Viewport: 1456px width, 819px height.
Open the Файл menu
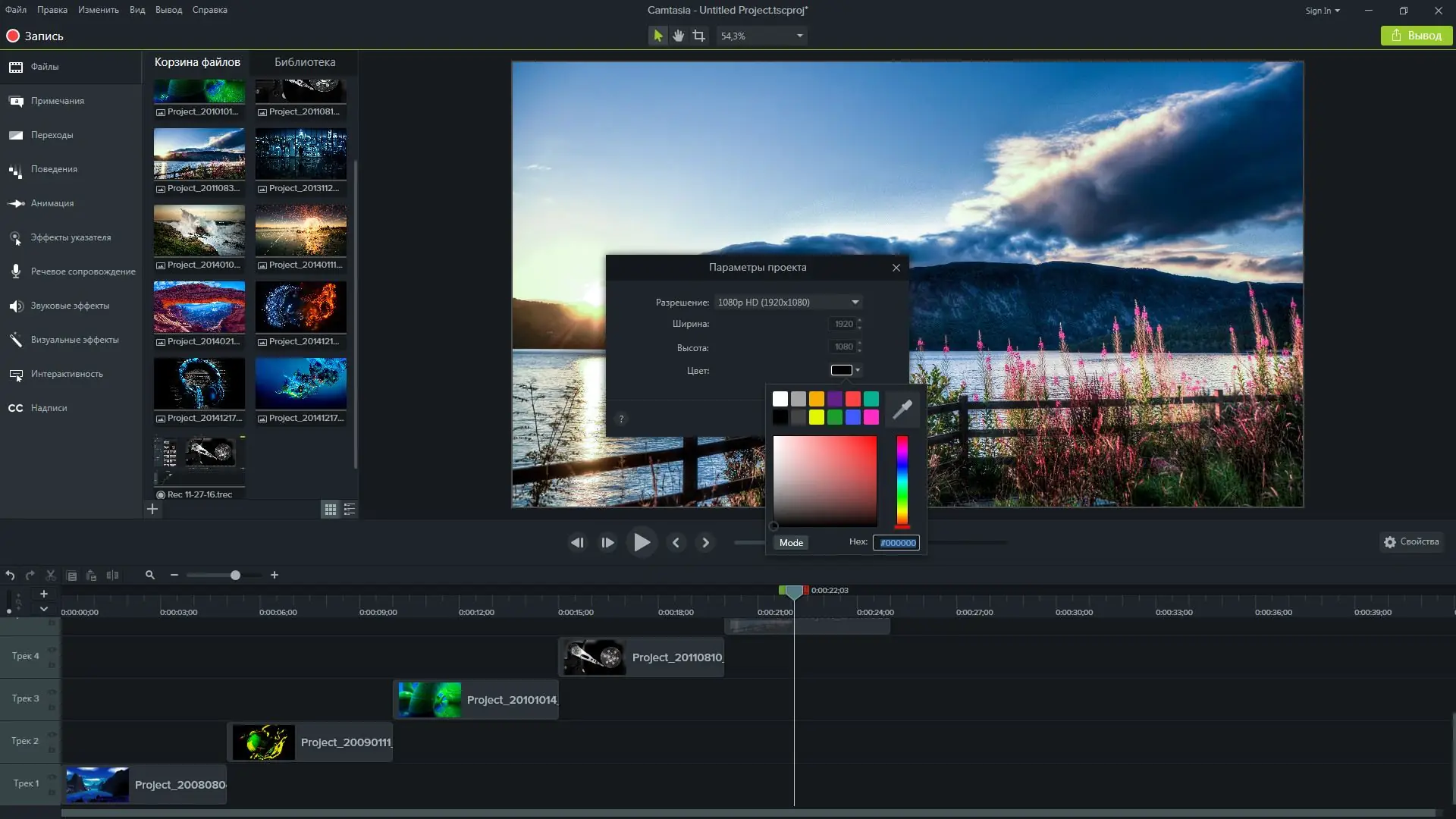point(16,10)
